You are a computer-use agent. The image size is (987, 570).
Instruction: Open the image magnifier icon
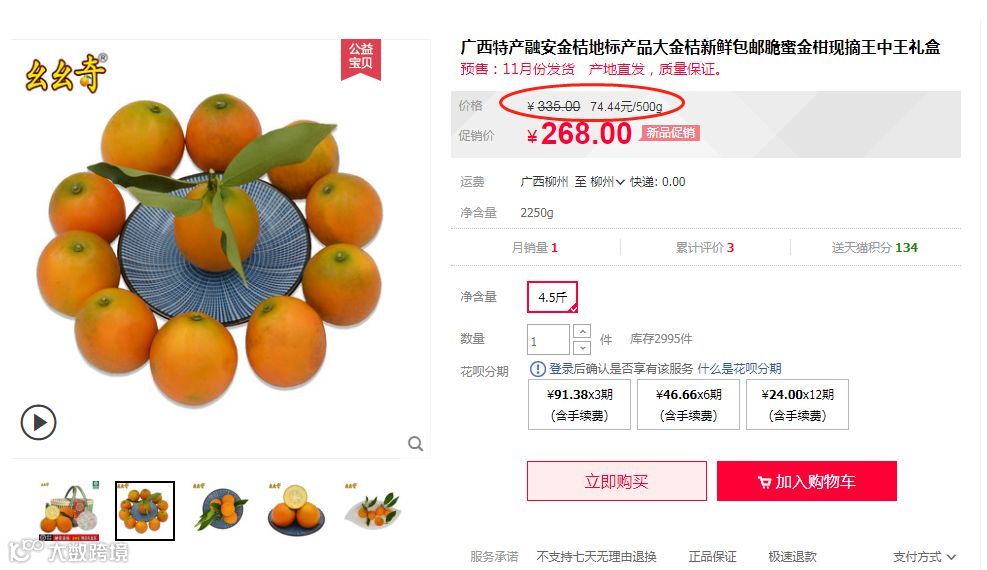[x=415, y=444]
